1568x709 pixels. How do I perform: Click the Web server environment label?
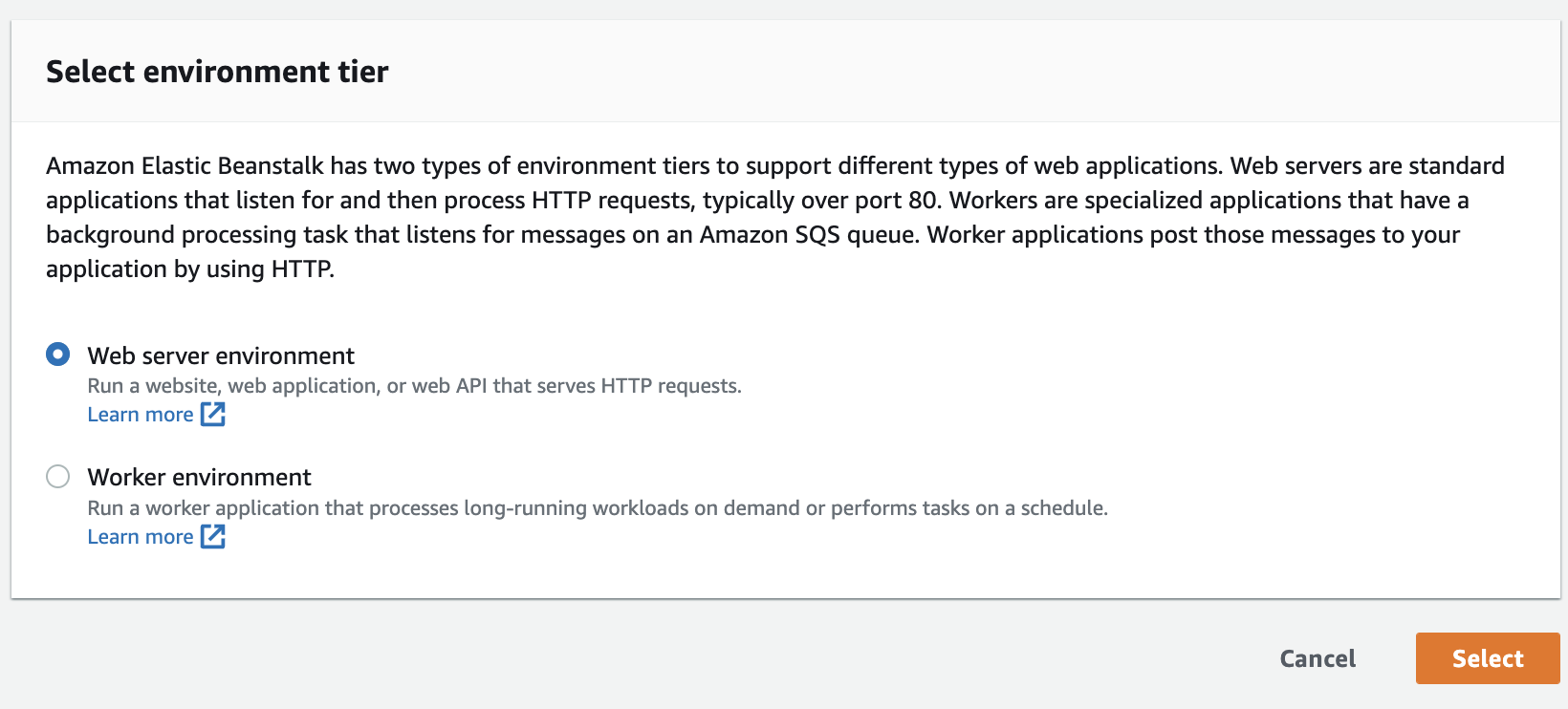point(221,356)
